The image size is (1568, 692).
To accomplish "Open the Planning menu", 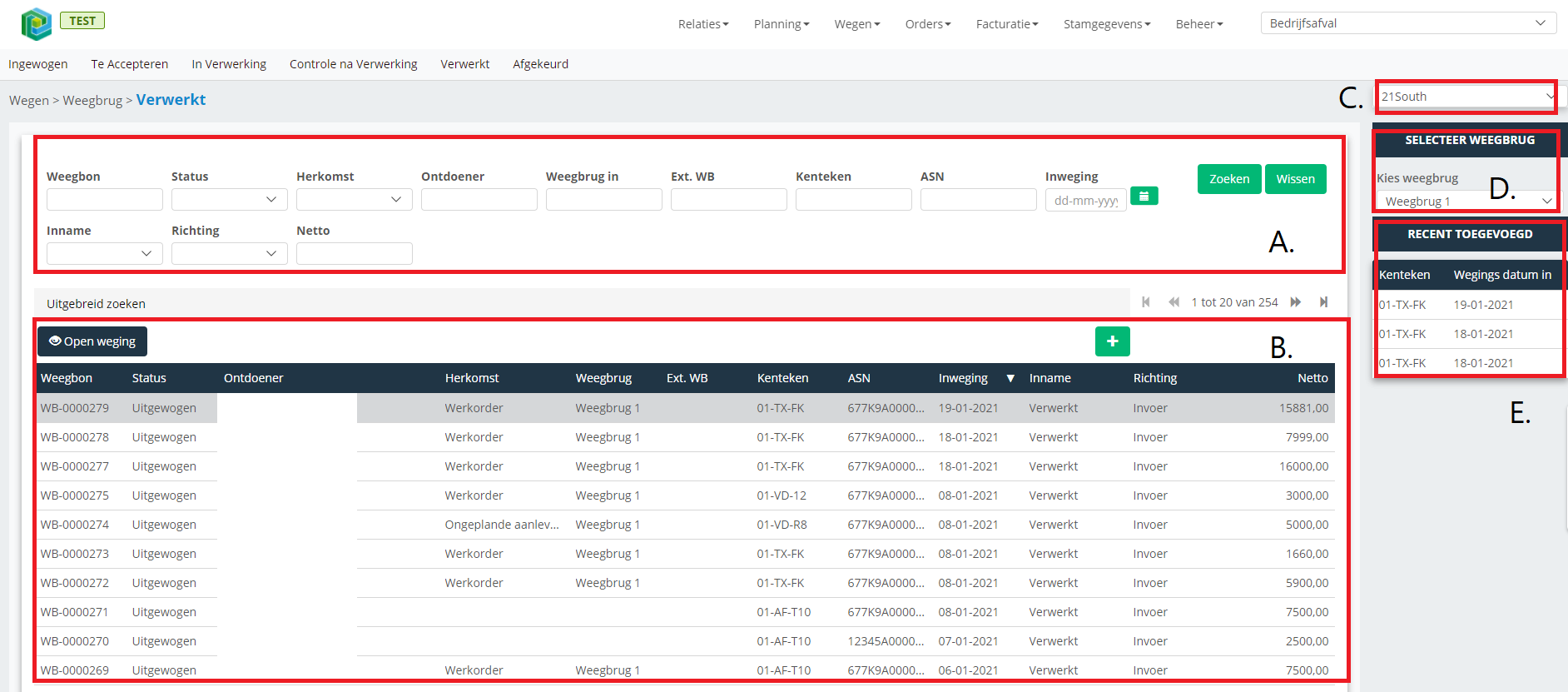I will click(x=782, y=24).
